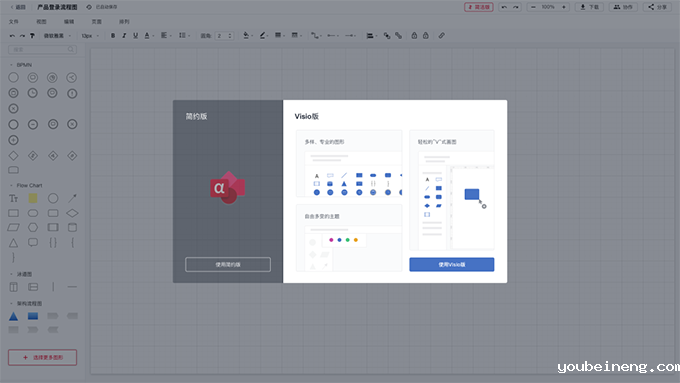Select the vertical swimlane shape
This screenshot has width=680, height=383.
tap(13, 287)
